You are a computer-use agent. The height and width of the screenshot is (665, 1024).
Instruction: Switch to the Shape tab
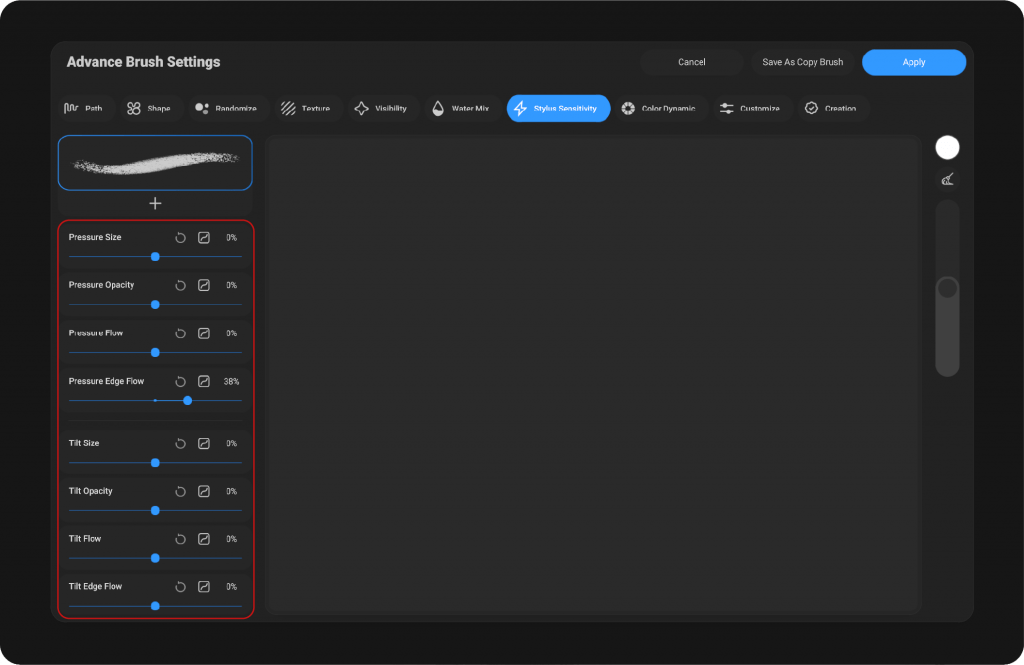[x=147, y=108]
